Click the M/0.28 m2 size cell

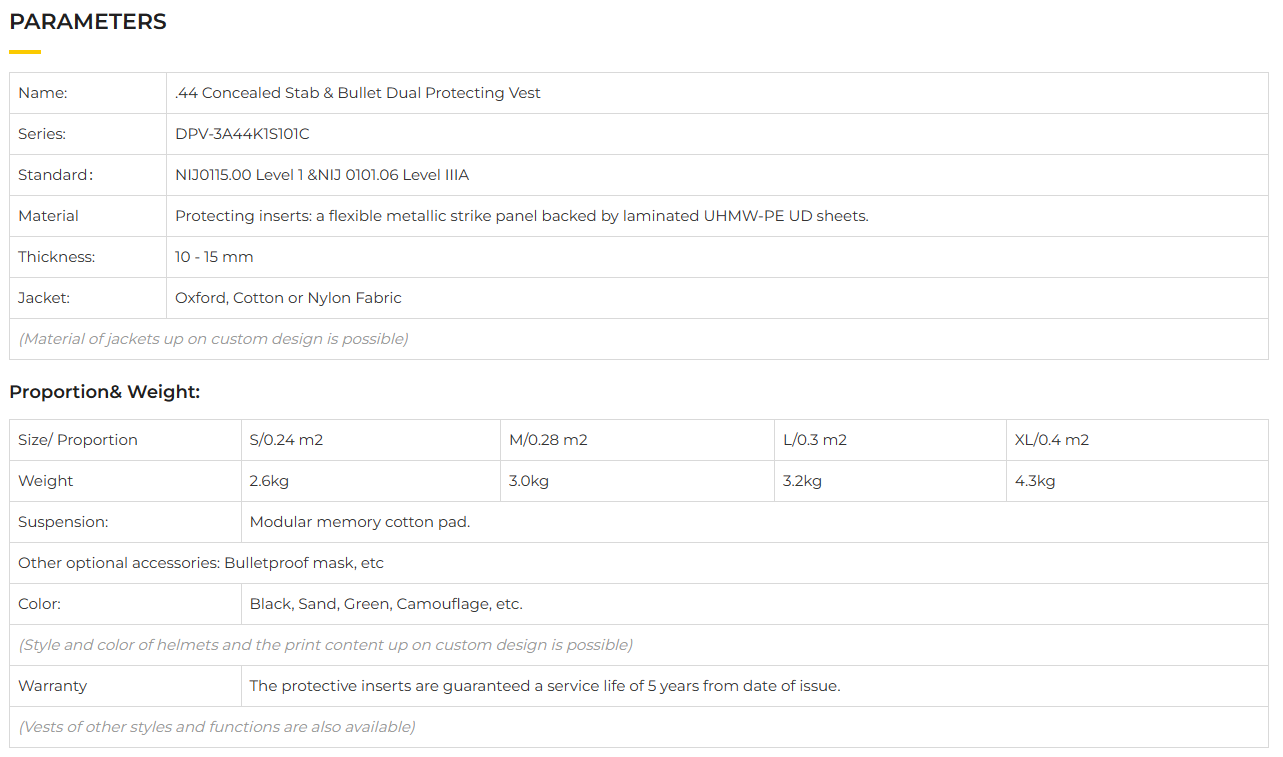[548, 440]
